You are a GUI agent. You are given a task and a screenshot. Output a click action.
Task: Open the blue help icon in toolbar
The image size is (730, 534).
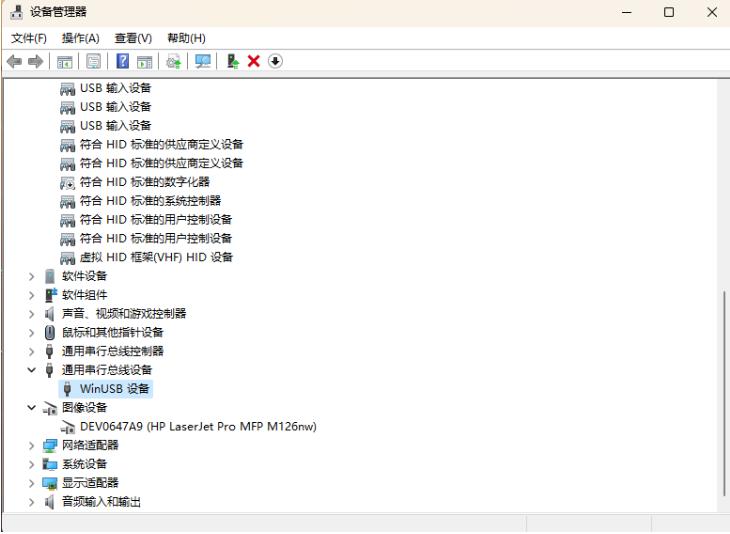coord(124,62)
